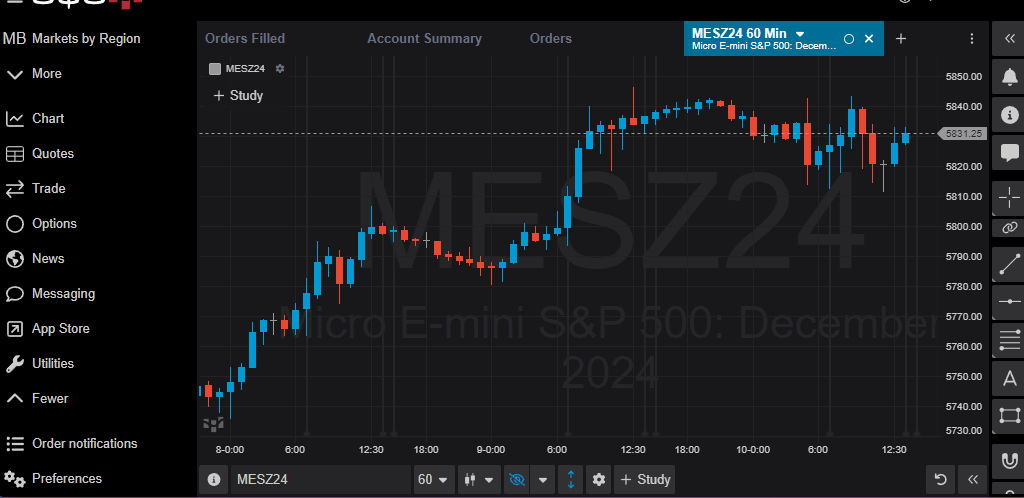The height and width of the screenshot is (498, 1024).
Task: Select the text annotation tool
Action: [1009, 378]
